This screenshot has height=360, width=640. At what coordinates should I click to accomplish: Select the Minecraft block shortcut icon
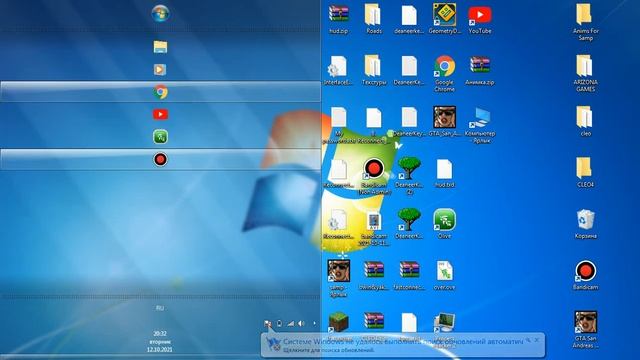338,322
